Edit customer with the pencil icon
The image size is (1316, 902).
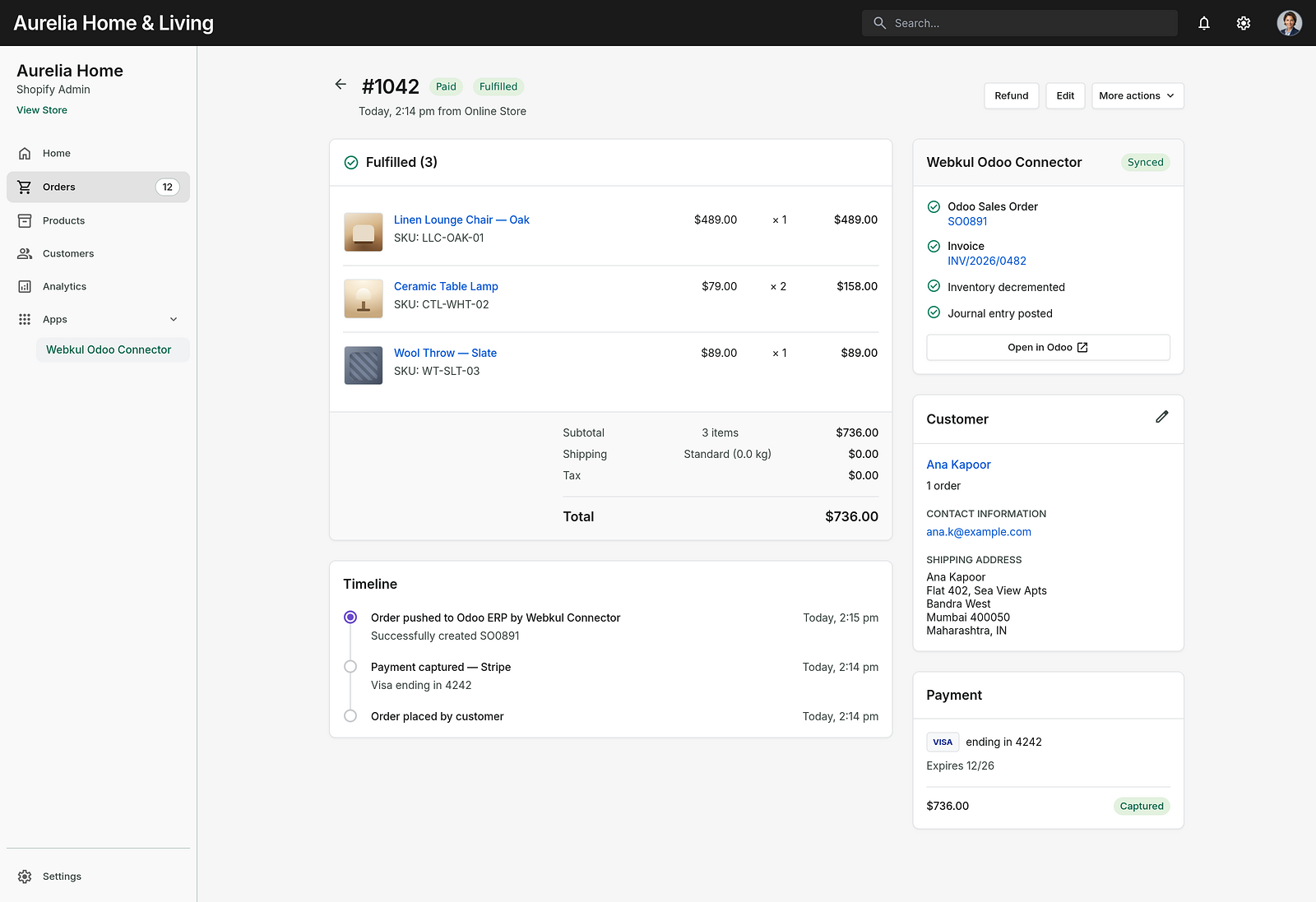point(1161,417)
